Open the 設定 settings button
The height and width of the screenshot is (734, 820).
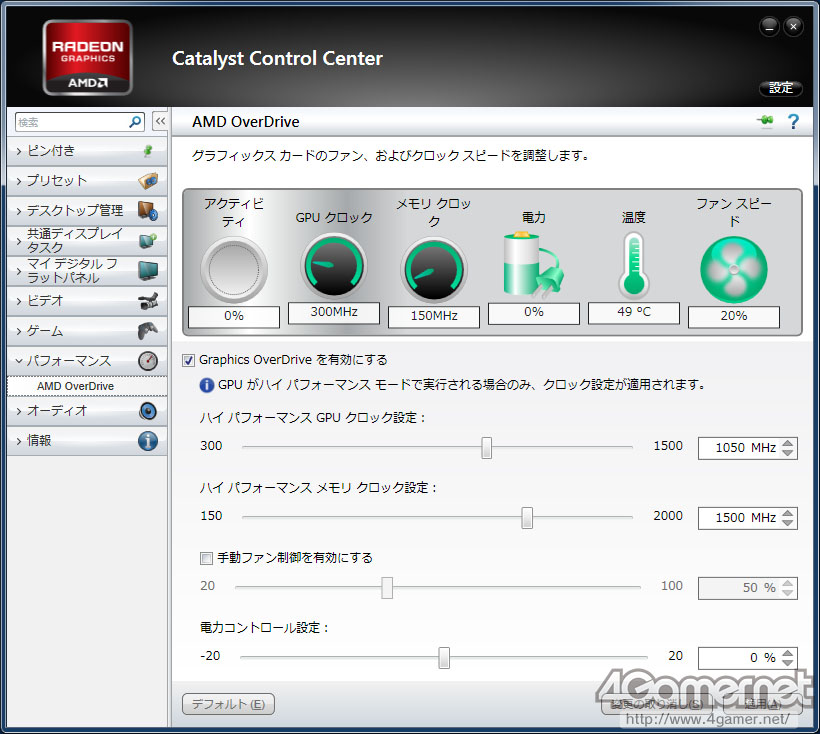click(x=780, y=88)
